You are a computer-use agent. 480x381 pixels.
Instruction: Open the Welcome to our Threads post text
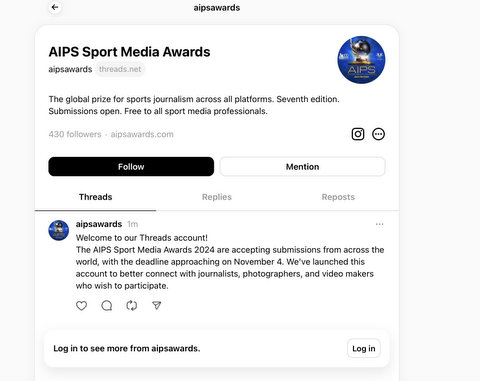230,262
